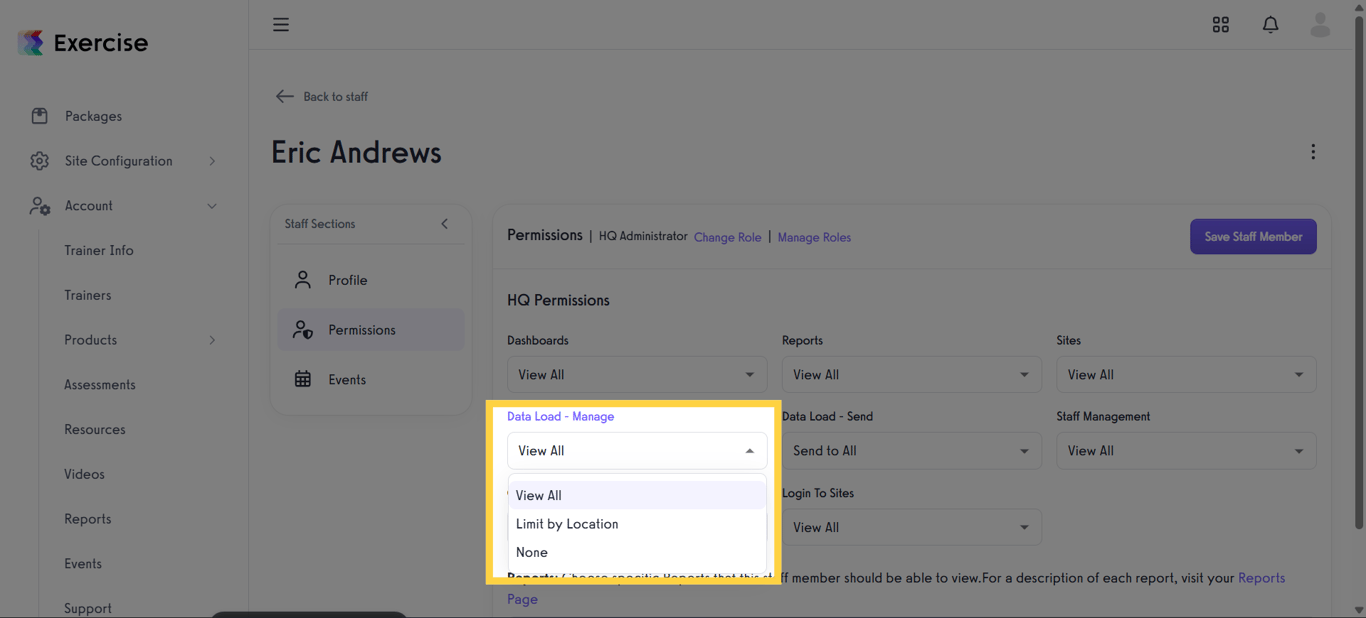Open the three-dot options menu
The height and width of the screenshot is (618, 1366).
click(x=1313, y=151)
